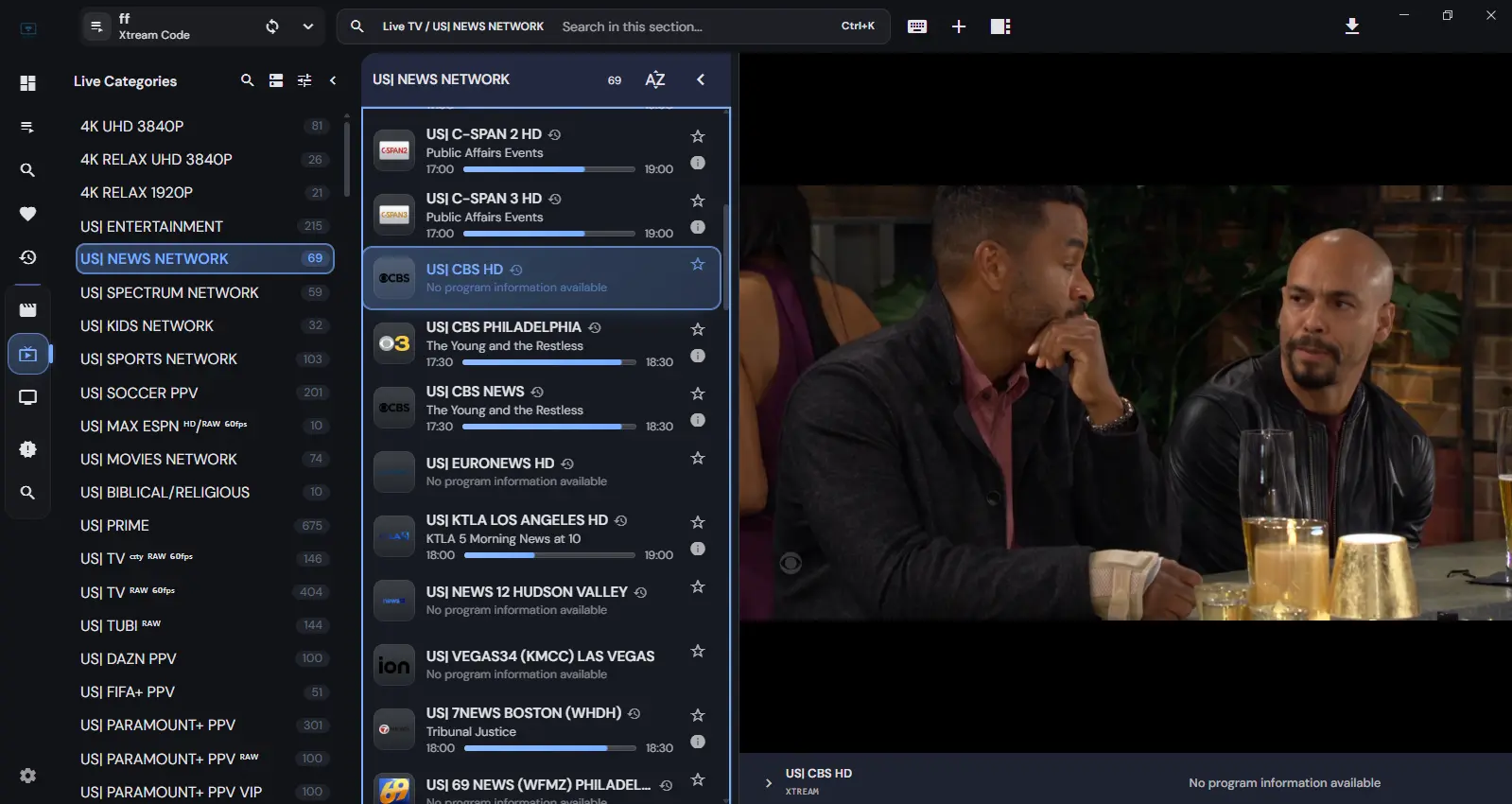The width and height of the screenshot is (1512, 804).
Task: Favorite the US| CBS HD channel
Action: pyautogui.click(x=698, y=264)
